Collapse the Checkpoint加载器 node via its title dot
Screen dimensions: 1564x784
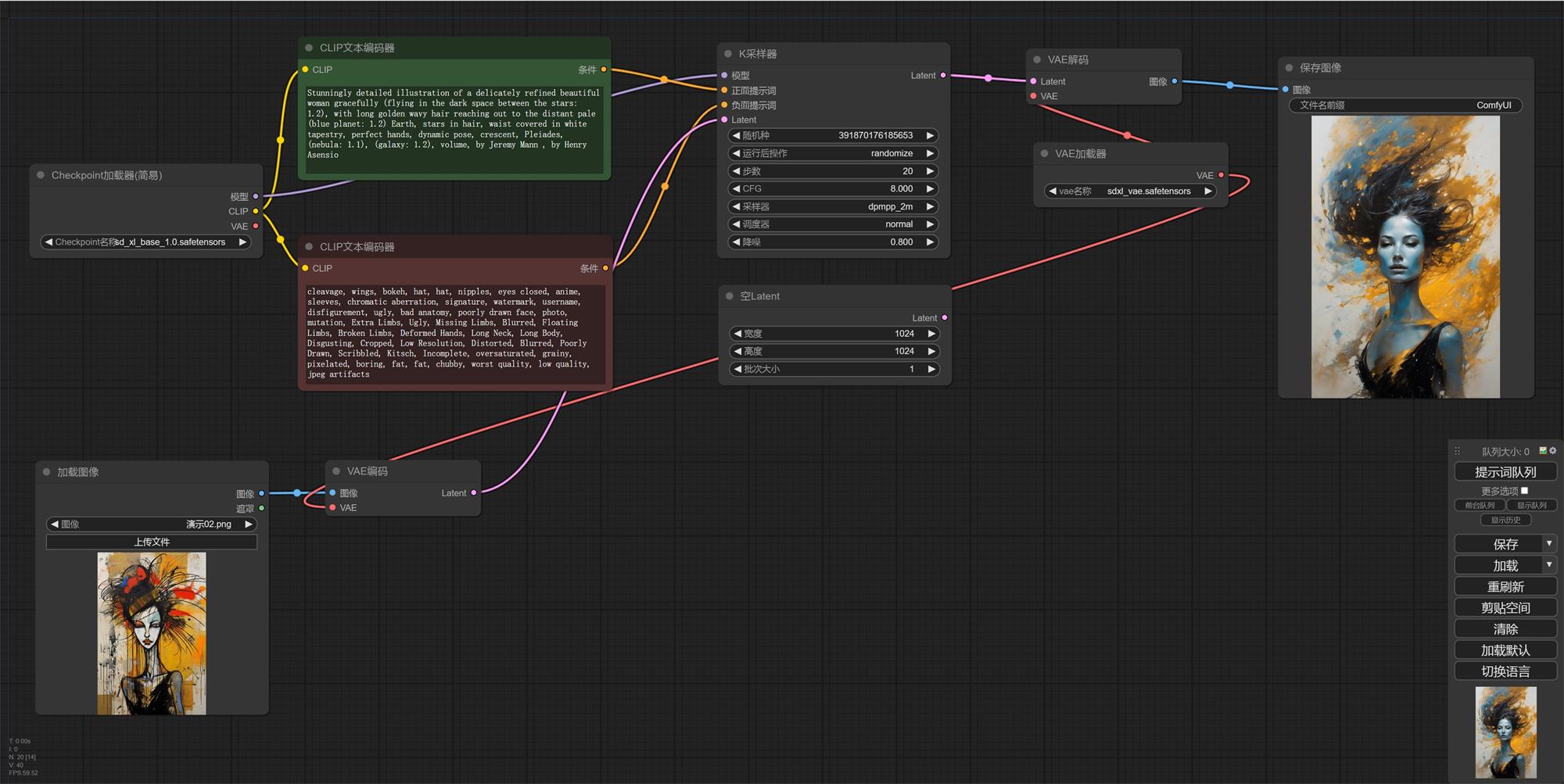[41, 175]
